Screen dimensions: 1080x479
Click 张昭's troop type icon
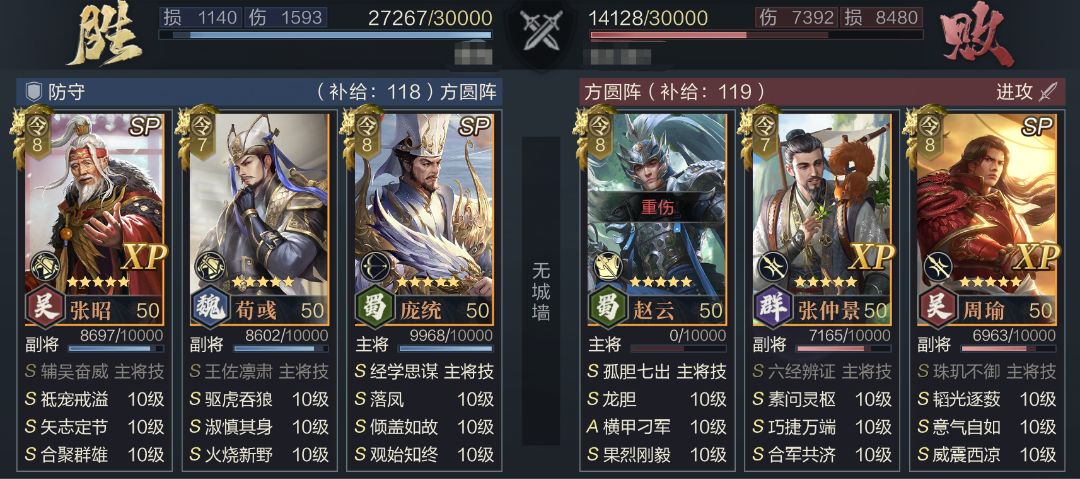[45, 265]
